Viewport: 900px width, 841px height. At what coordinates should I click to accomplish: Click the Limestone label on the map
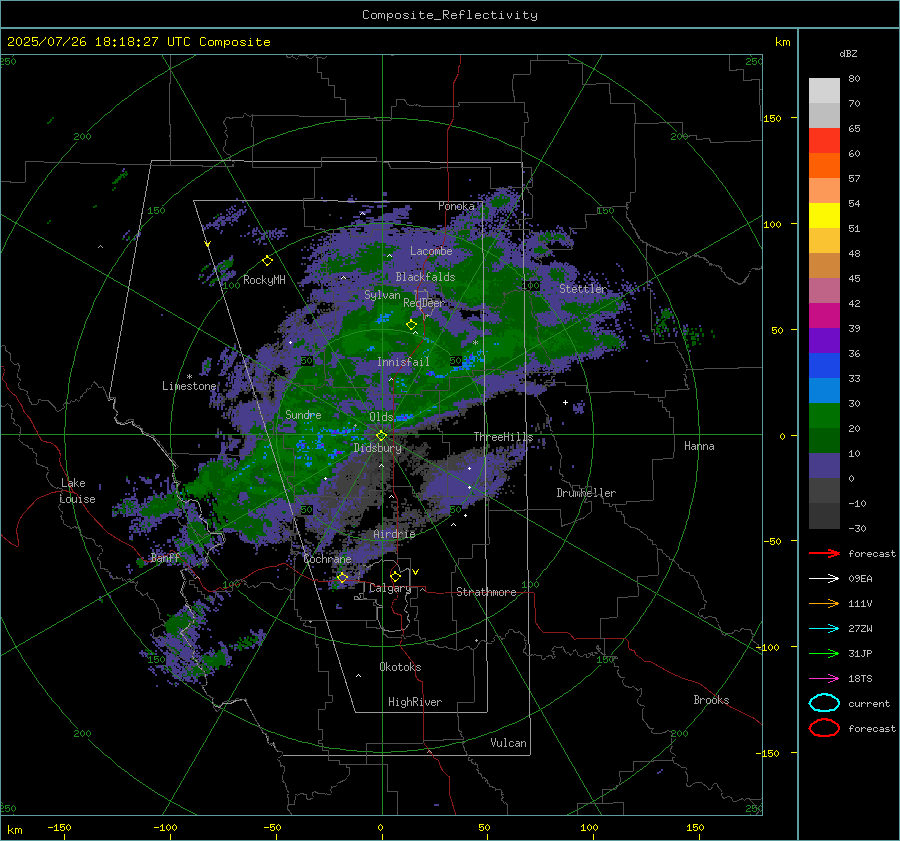point(189,386)
